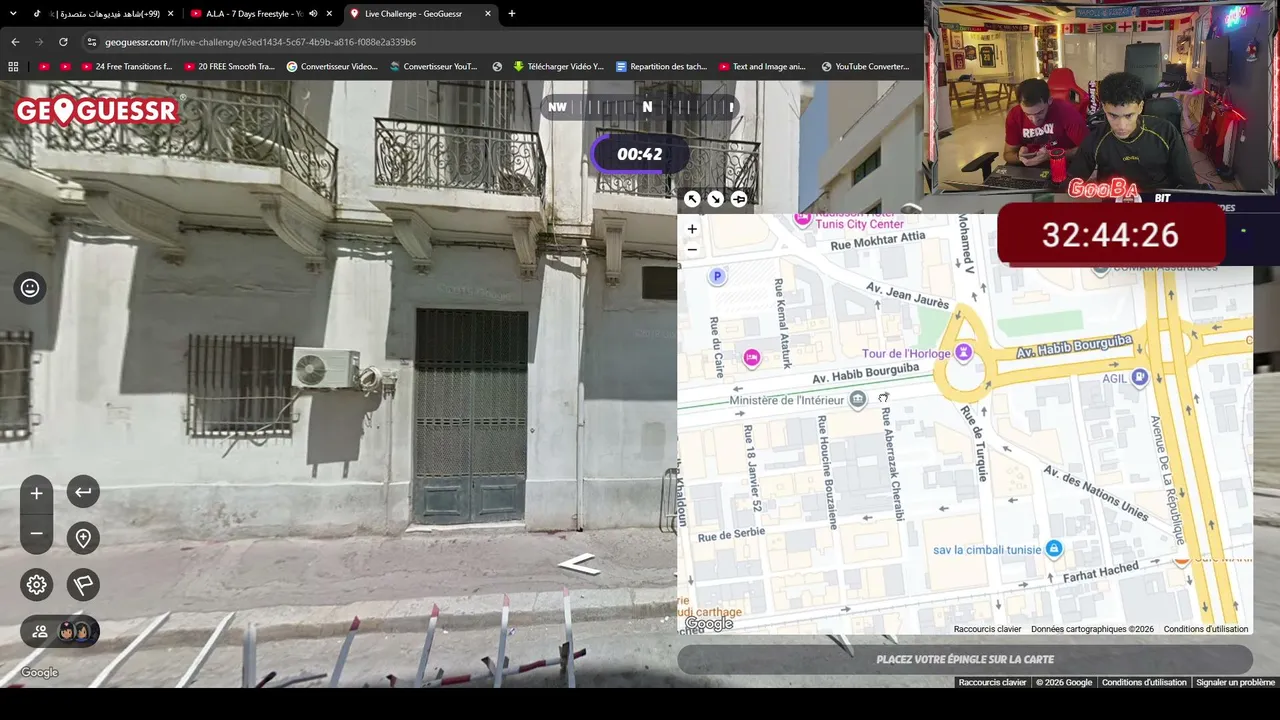The image size is (1280, 720).
Task: Move forward using the street view arrow
Action: (x=578, y=565)
